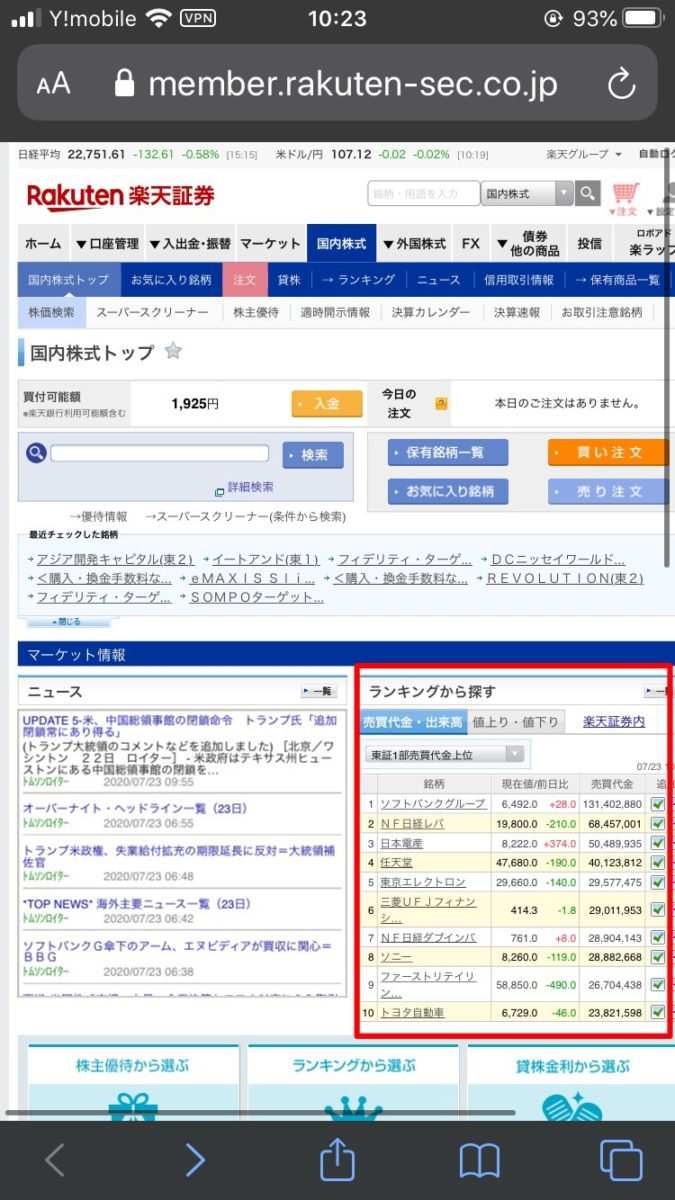
Task: Open the Safari tabs overview icon
Action: tap(621, 1160)
